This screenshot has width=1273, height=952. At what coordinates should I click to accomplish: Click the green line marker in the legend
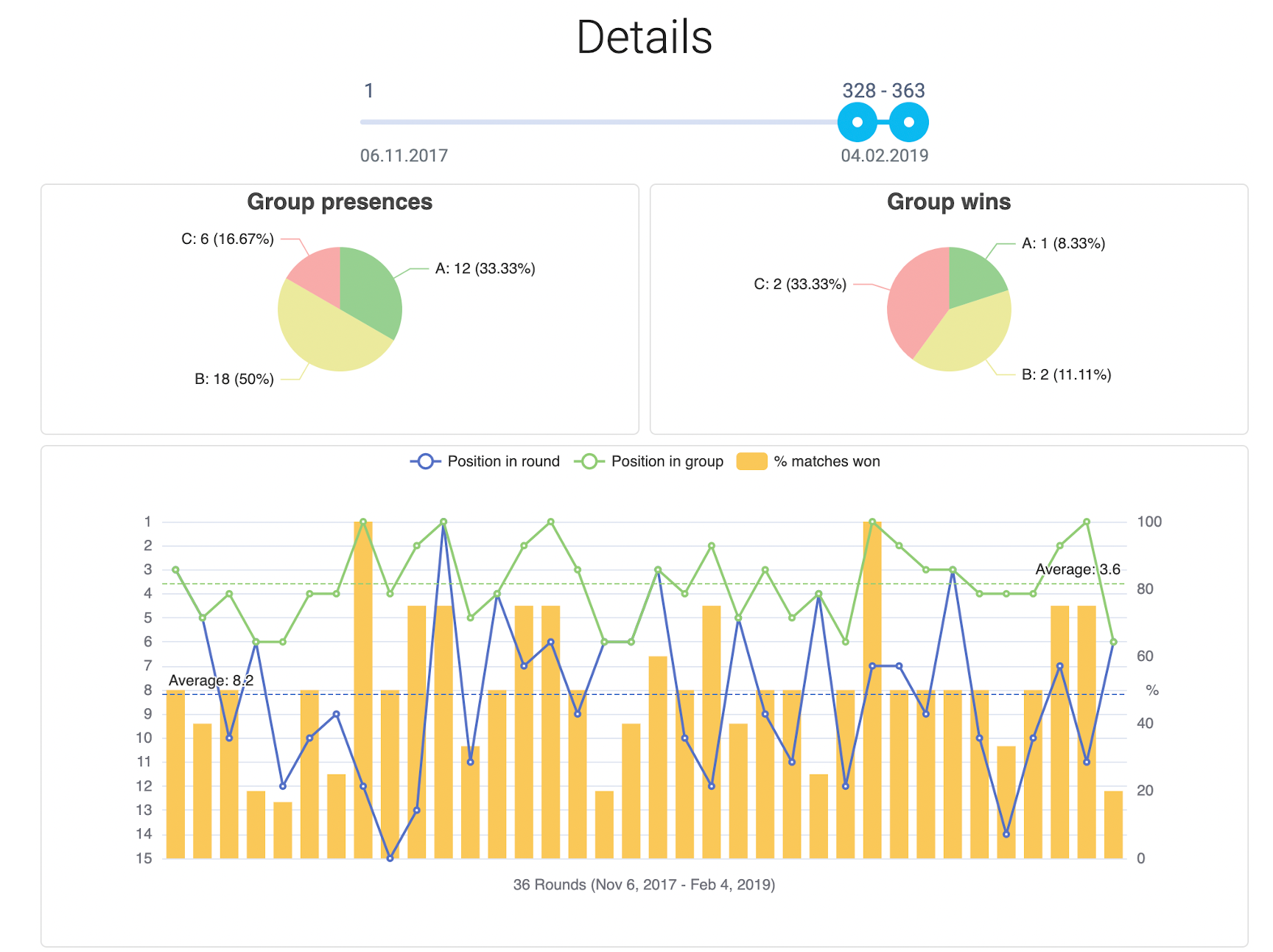click(589, 461)
